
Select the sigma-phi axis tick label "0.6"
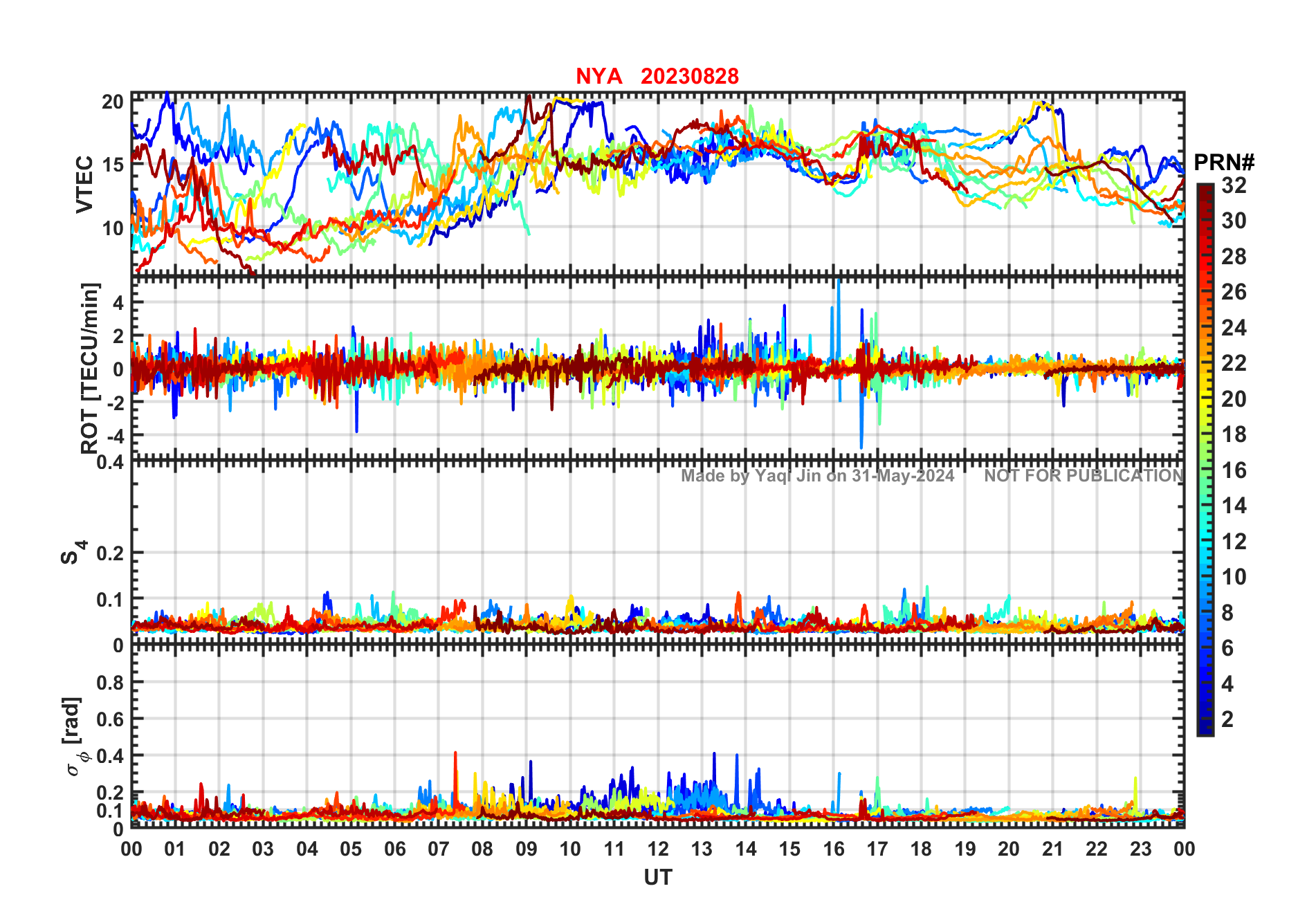point(111,719)
